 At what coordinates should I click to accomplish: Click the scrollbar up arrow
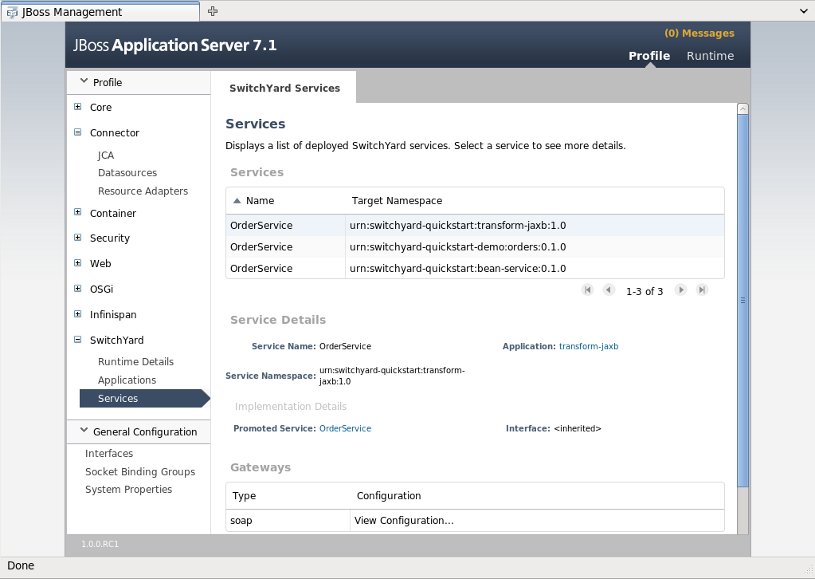(x=743, y=109)
